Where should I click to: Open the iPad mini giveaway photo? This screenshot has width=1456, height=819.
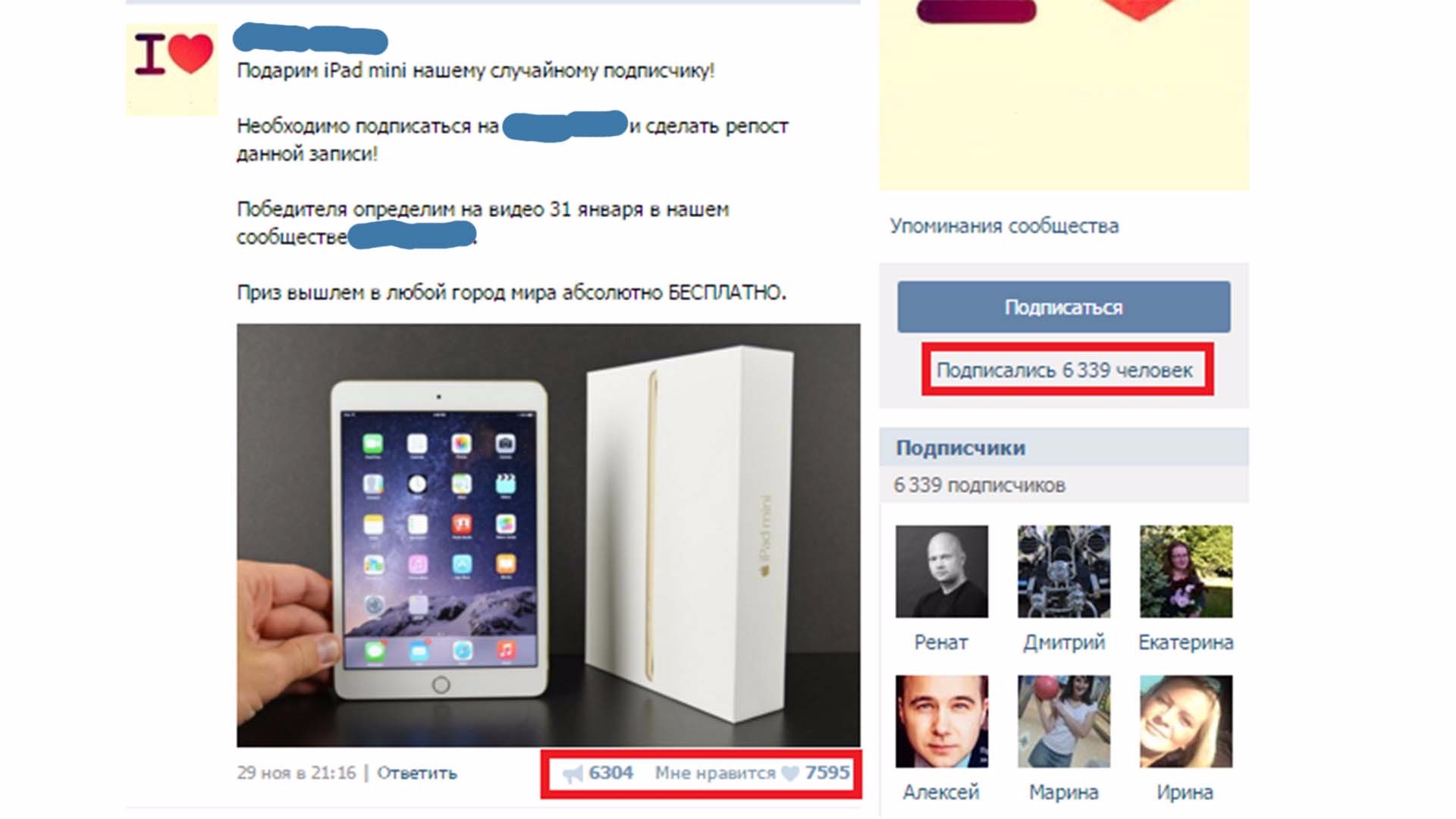(x=548, y=535)
